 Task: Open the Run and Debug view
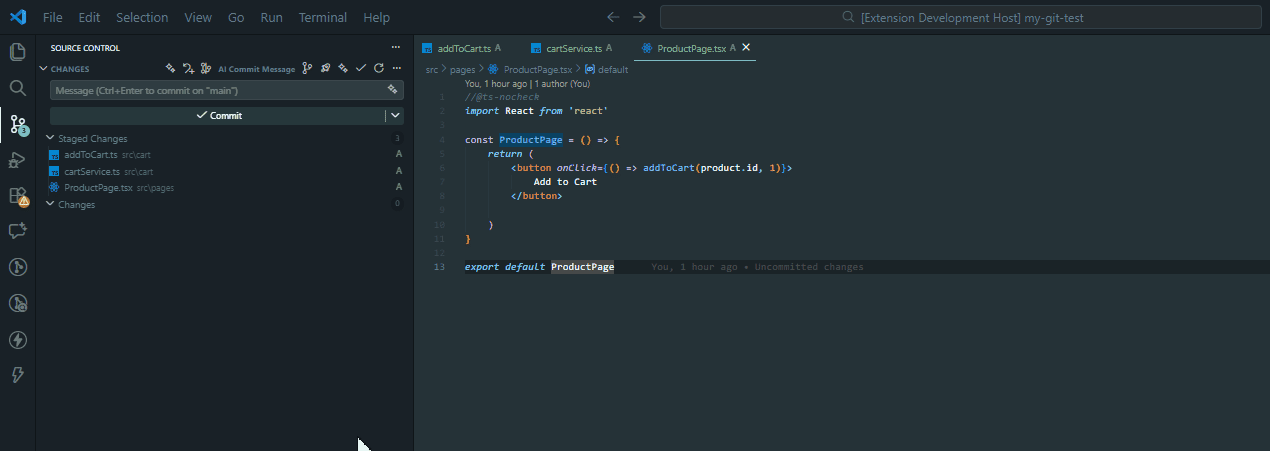[17, 160]
